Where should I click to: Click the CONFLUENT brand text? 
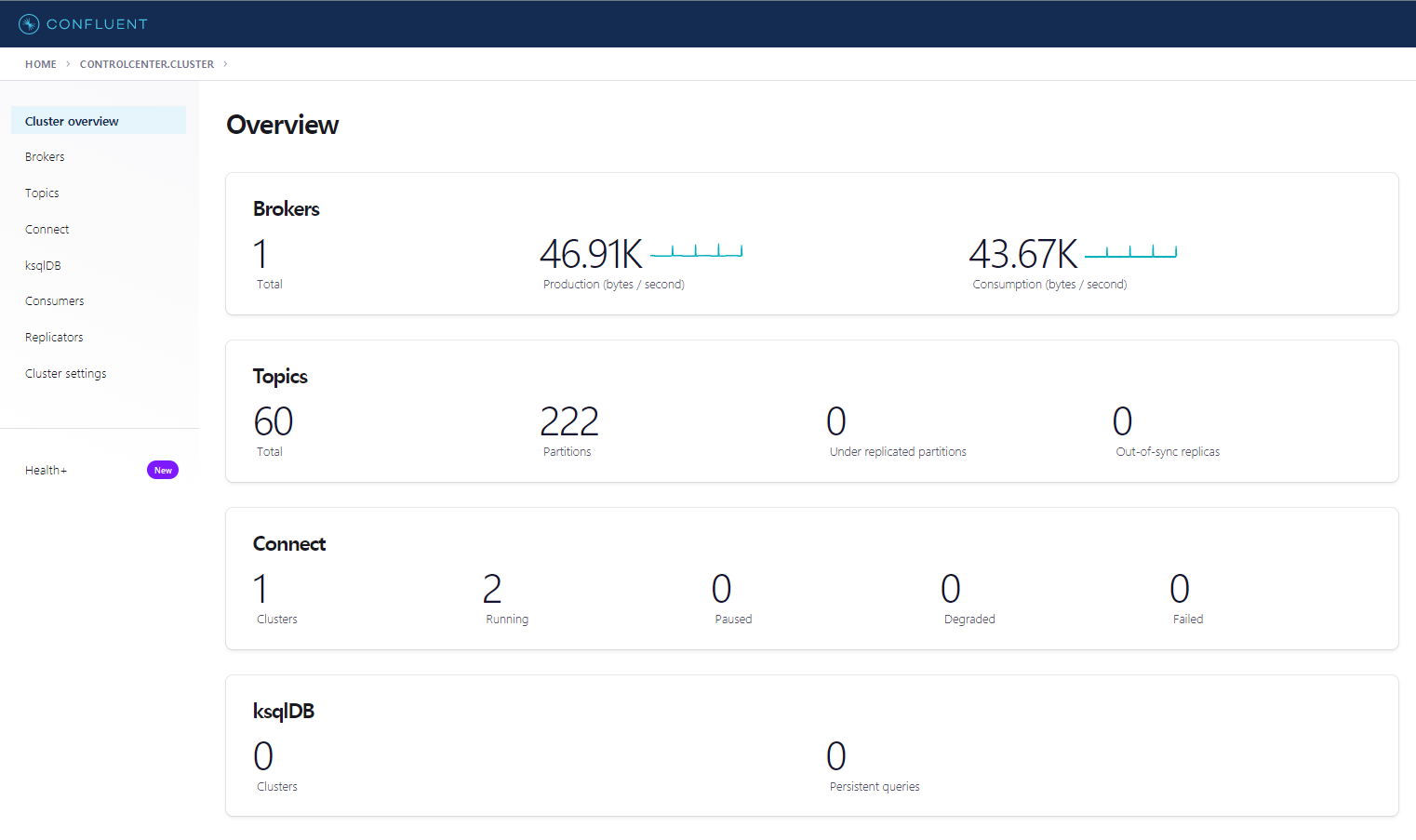(97, 24)
